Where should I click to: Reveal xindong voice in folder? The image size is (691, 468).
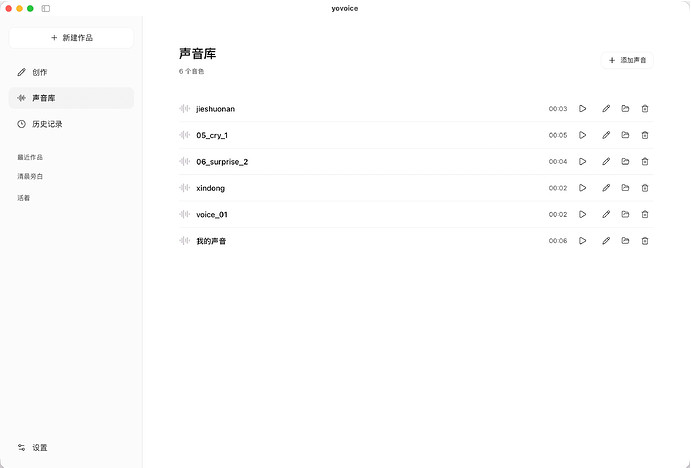pyautogui.click(x=625, y=188)
